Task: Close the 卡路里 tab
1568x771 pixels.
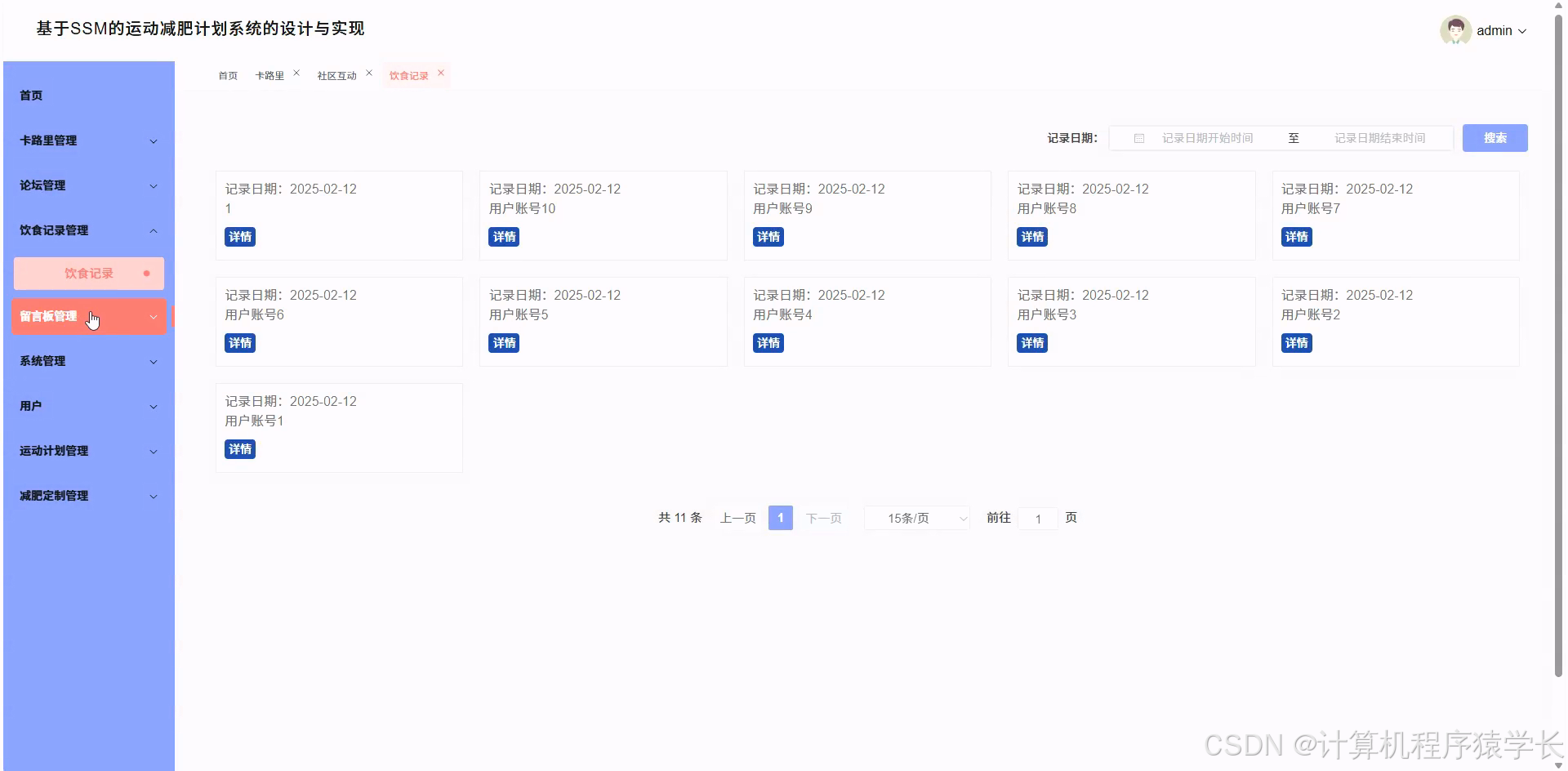Action: point(296,72)
